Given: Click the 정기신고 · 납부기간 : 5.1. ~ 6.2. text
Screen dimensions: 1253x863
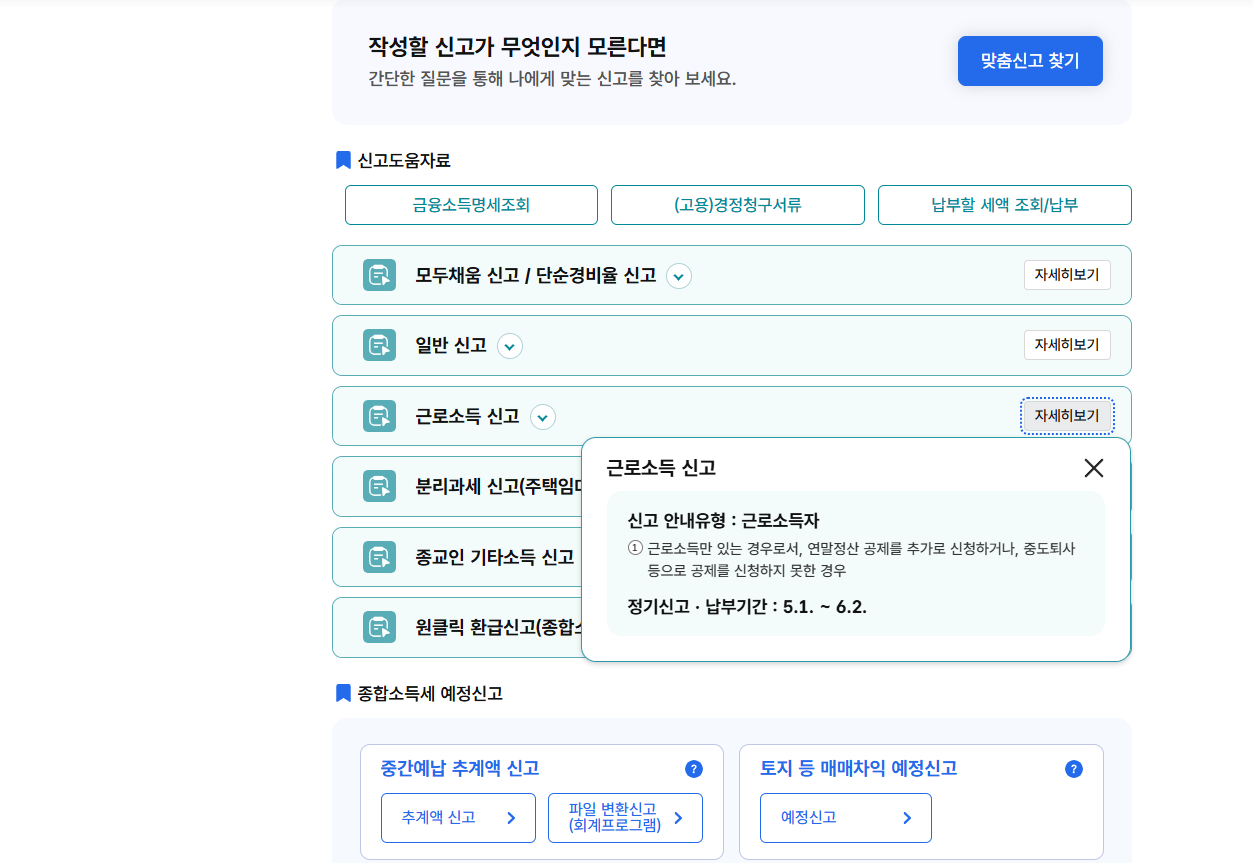Looking at the screenshot, I should [747, 606].
